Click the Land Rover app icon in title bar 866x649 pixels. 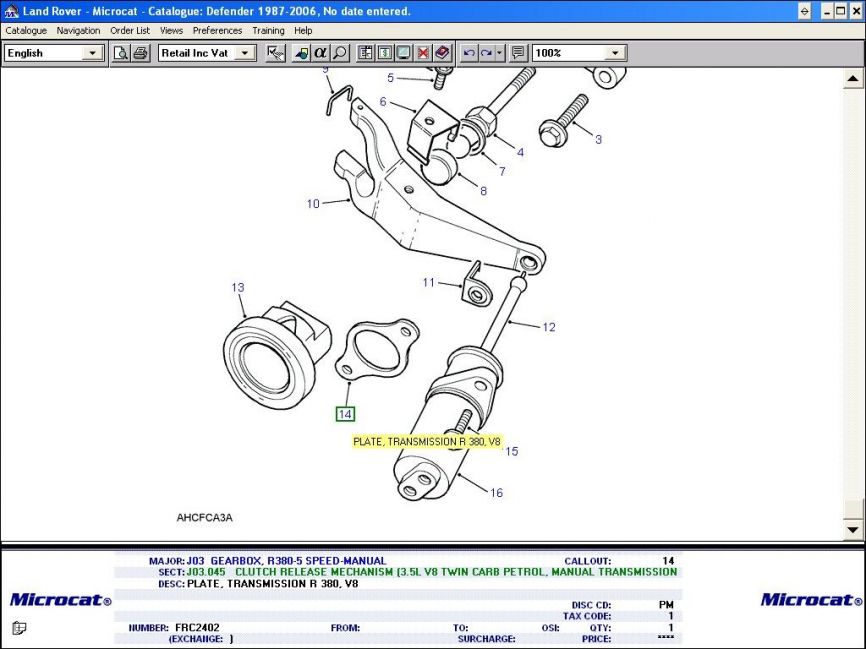coord(11,11)
